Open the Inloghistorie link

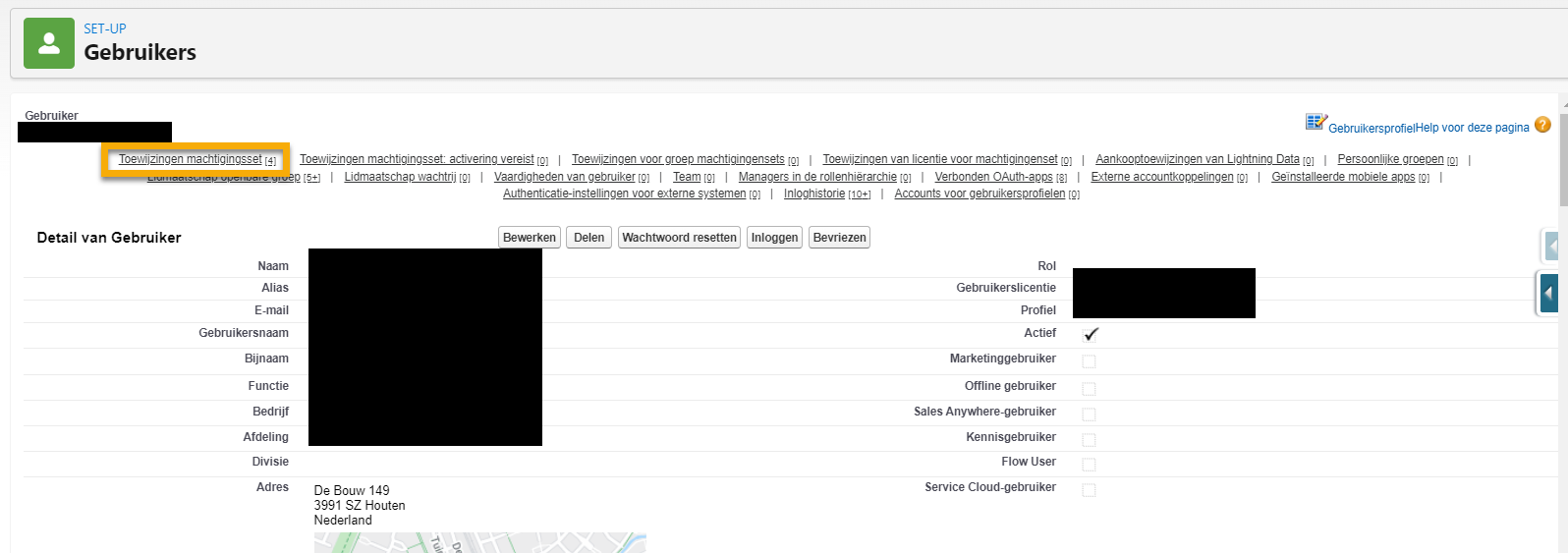(x=827, y=194)
